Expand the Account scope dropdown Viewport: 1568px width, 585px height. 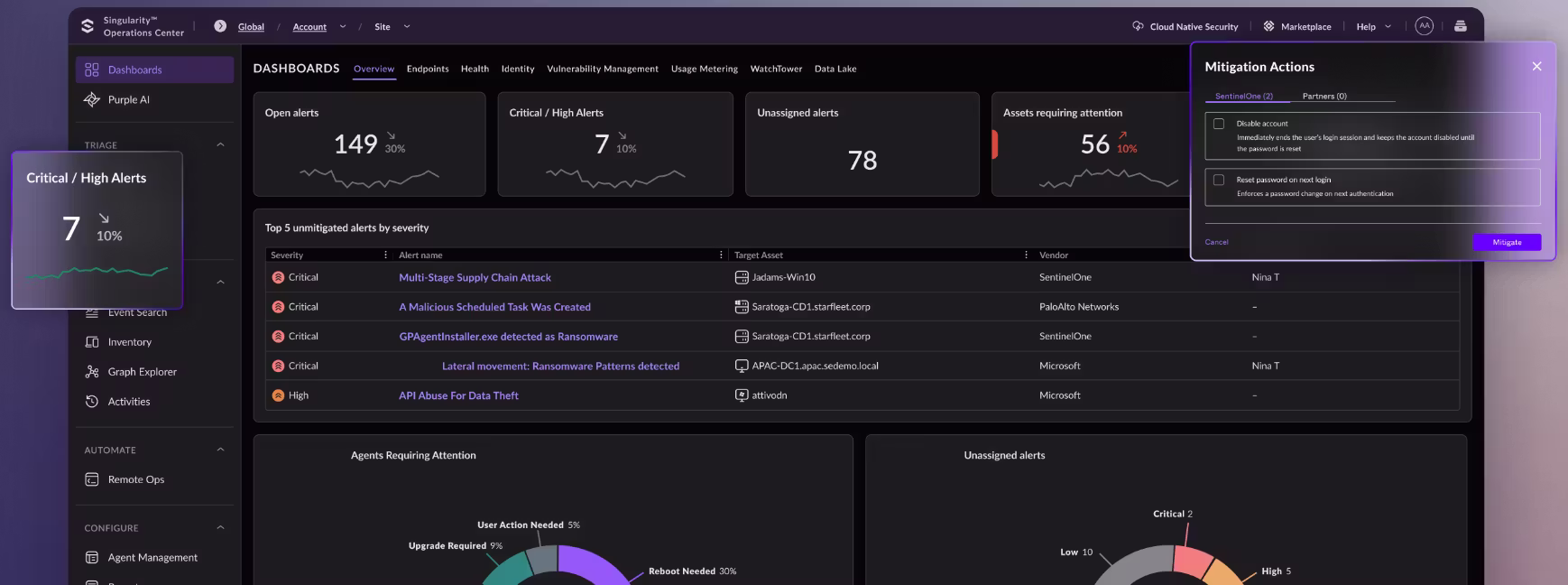[343, 27]
